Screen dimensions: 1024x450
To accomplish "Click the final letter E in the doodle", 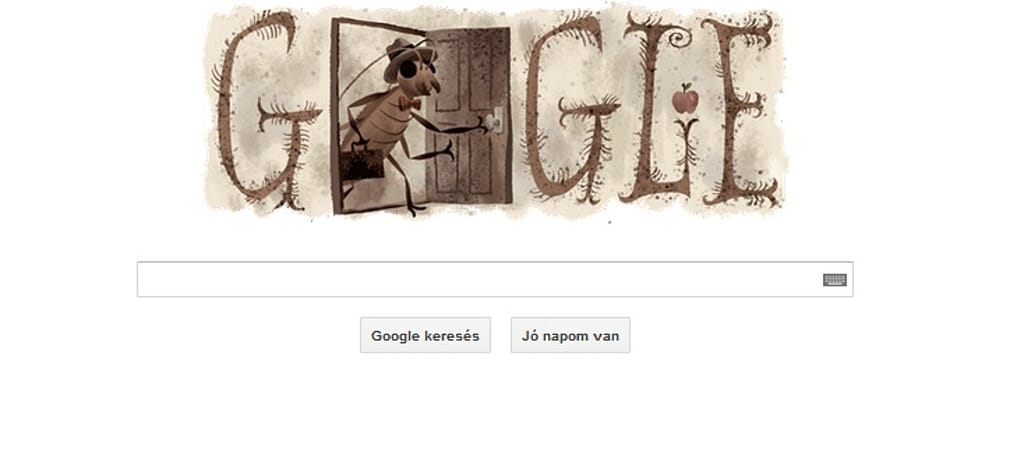I will pyautogui.click(x=739, y=109).
